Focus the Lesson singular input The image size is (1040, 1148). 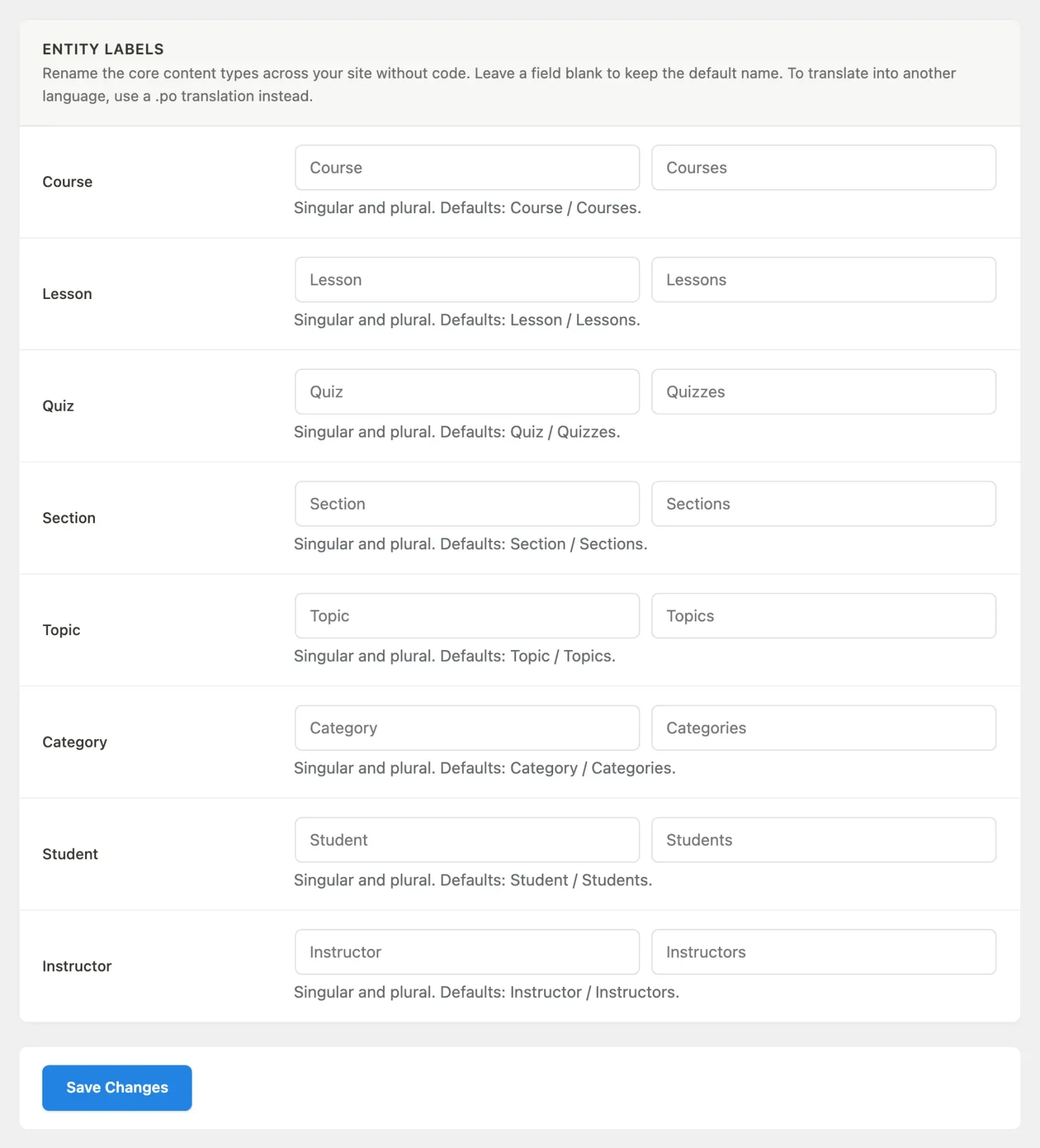coord(467,280)
